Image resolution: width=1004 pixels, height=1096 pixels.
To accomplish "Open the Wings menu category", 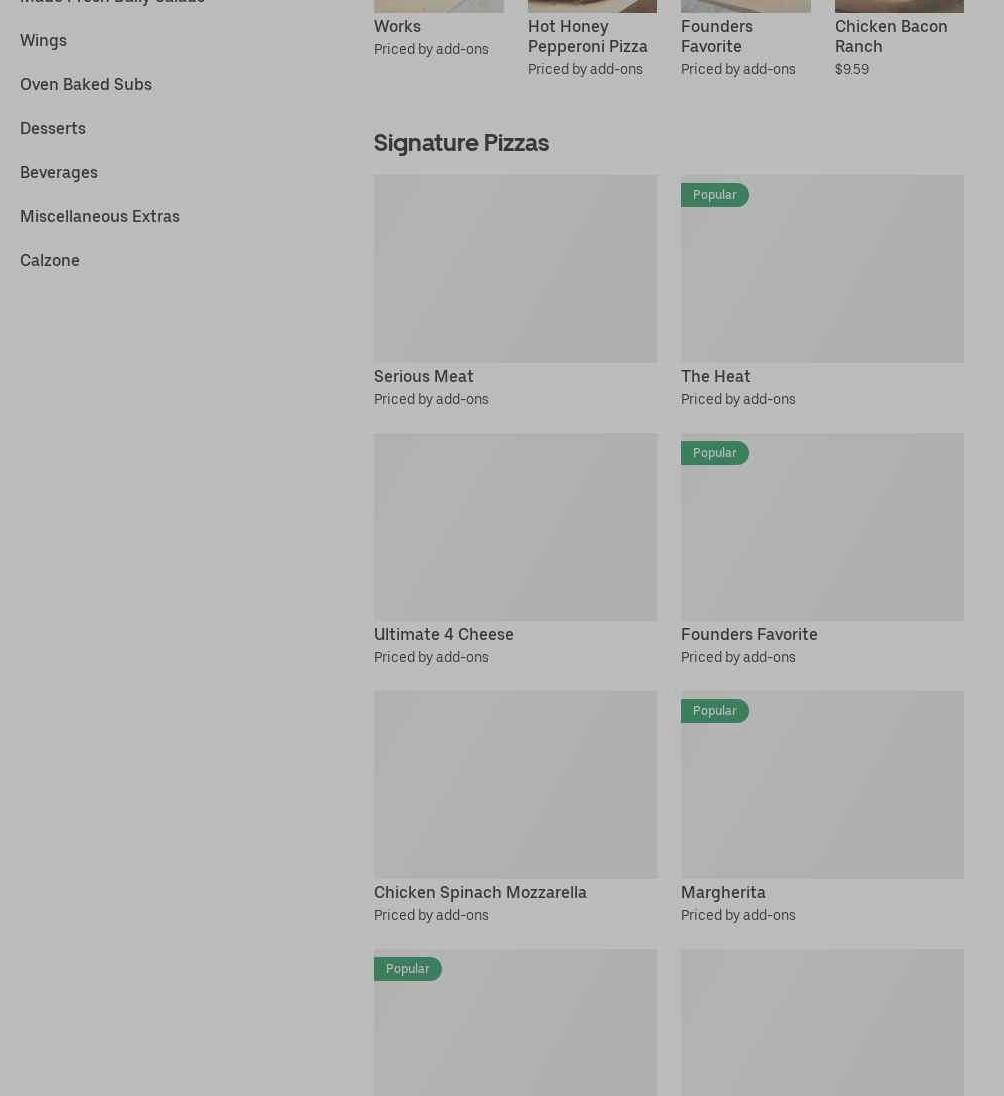I will pyautogui.click(x=43, y=40).
